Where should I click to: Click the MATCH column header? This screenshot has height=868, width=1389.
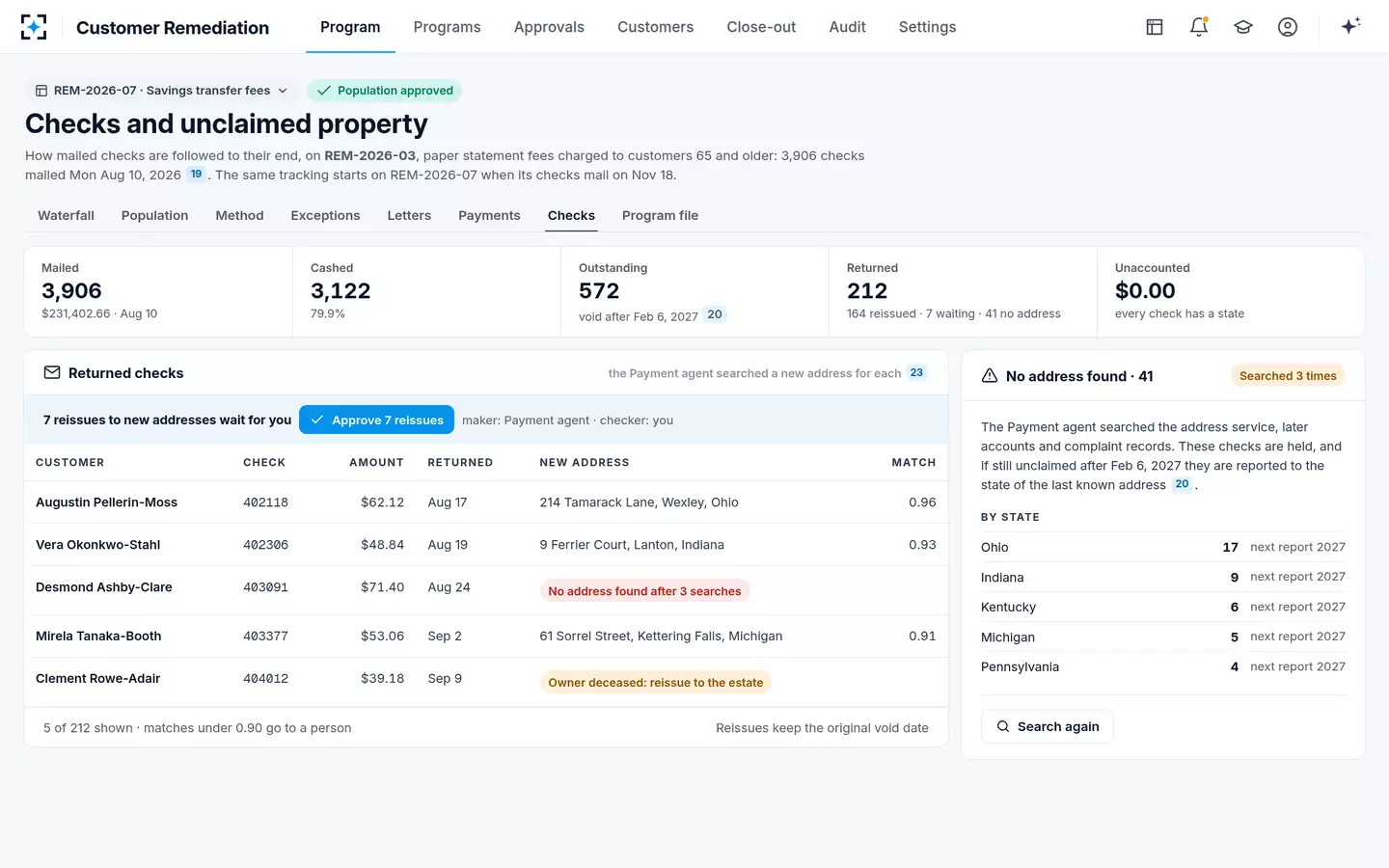tap(913, 463)
